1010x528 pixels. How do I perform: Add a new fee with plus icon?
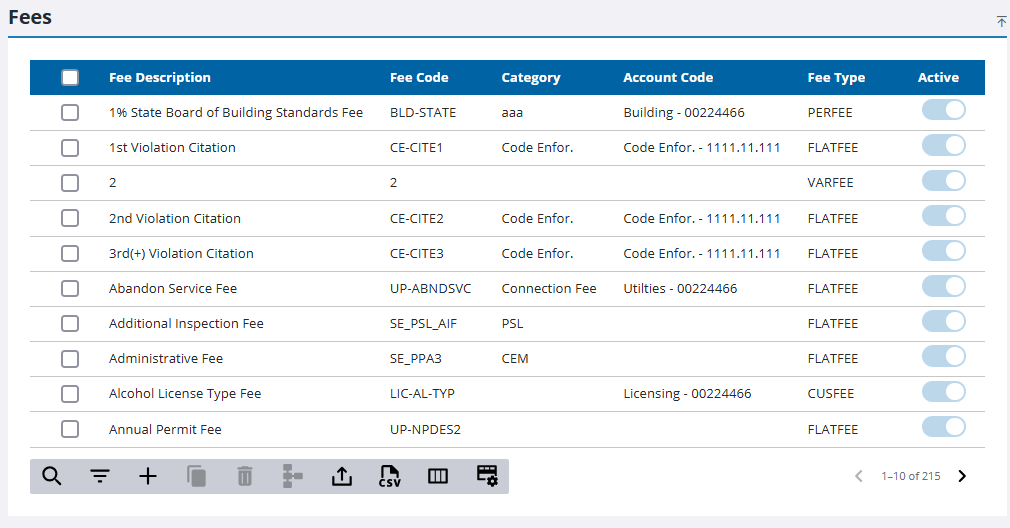point(148,477)
